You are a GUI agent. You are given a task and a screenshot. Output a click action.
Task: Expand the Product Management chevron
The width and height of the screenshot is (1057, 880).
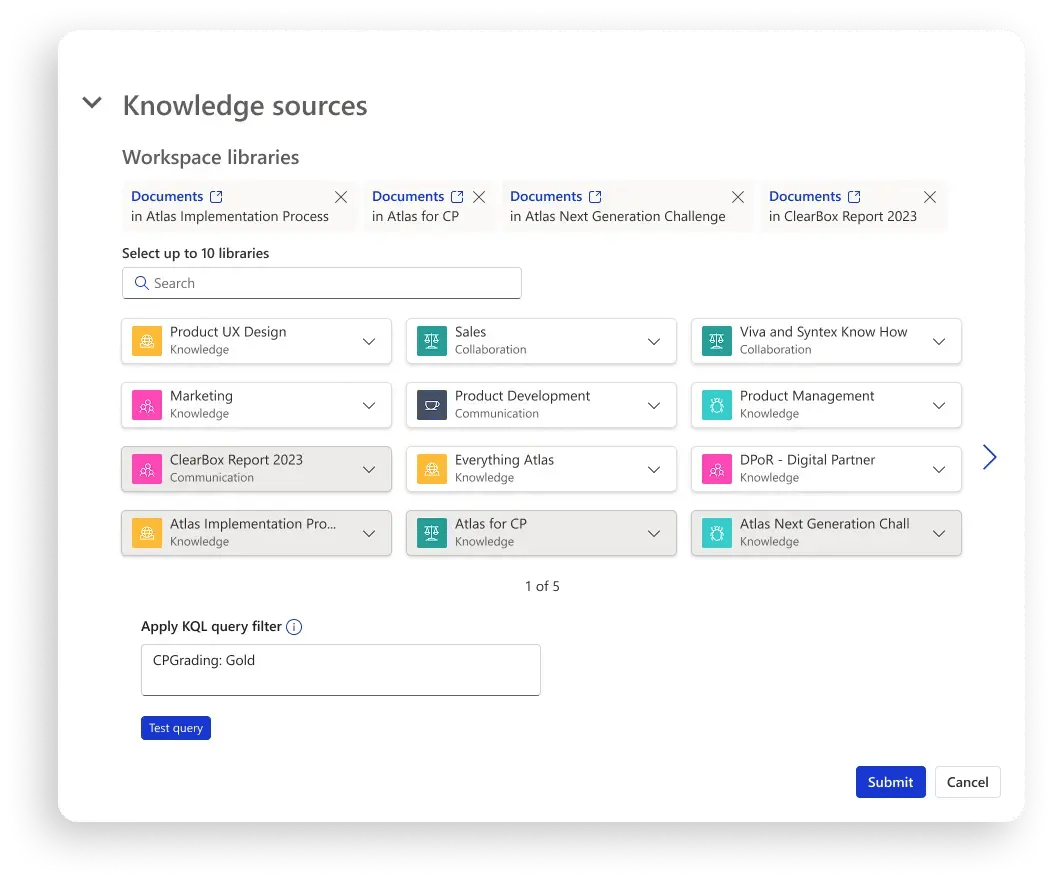click(x=939, y=406)
